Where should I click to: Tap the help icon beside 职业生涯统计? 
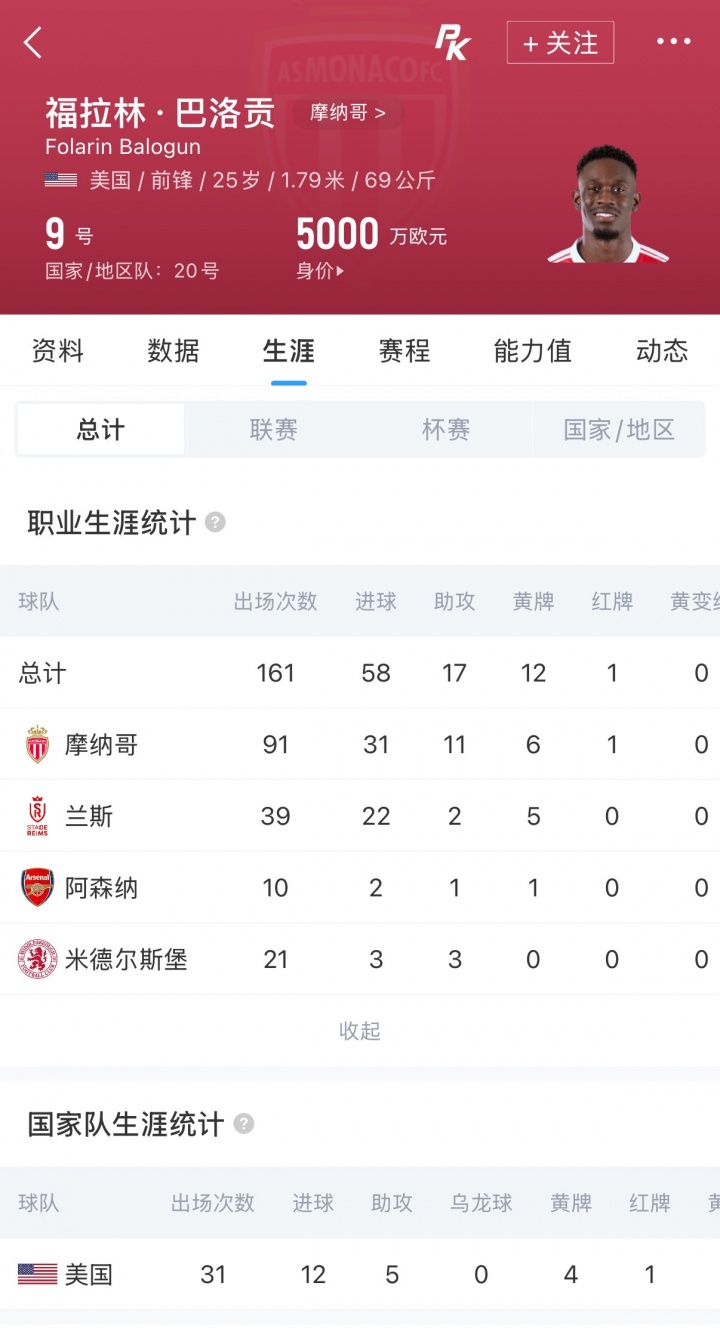point(215,522)
